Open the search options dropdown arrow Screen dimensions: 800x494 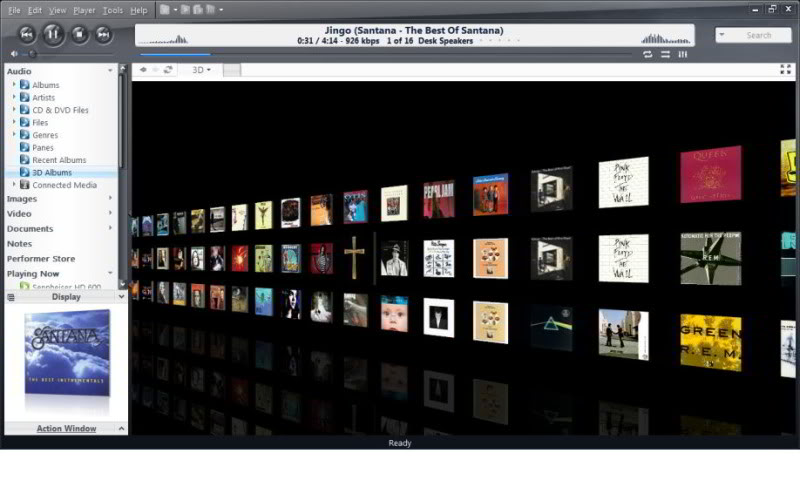(x=721, y=35)
